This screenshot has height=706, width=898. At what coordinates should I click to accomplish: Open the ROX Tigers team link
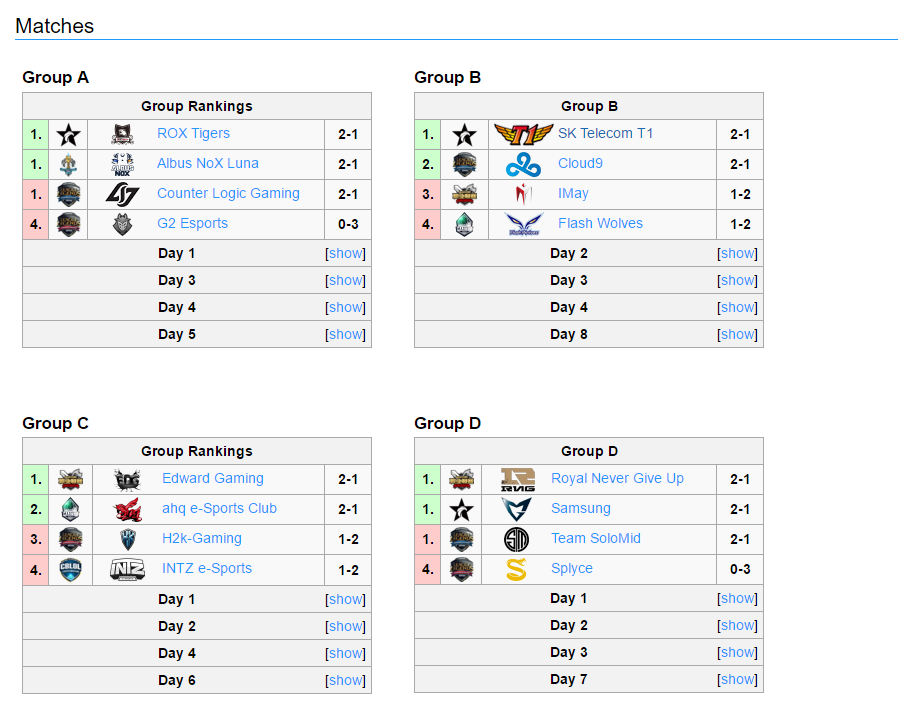pos(194,133)
